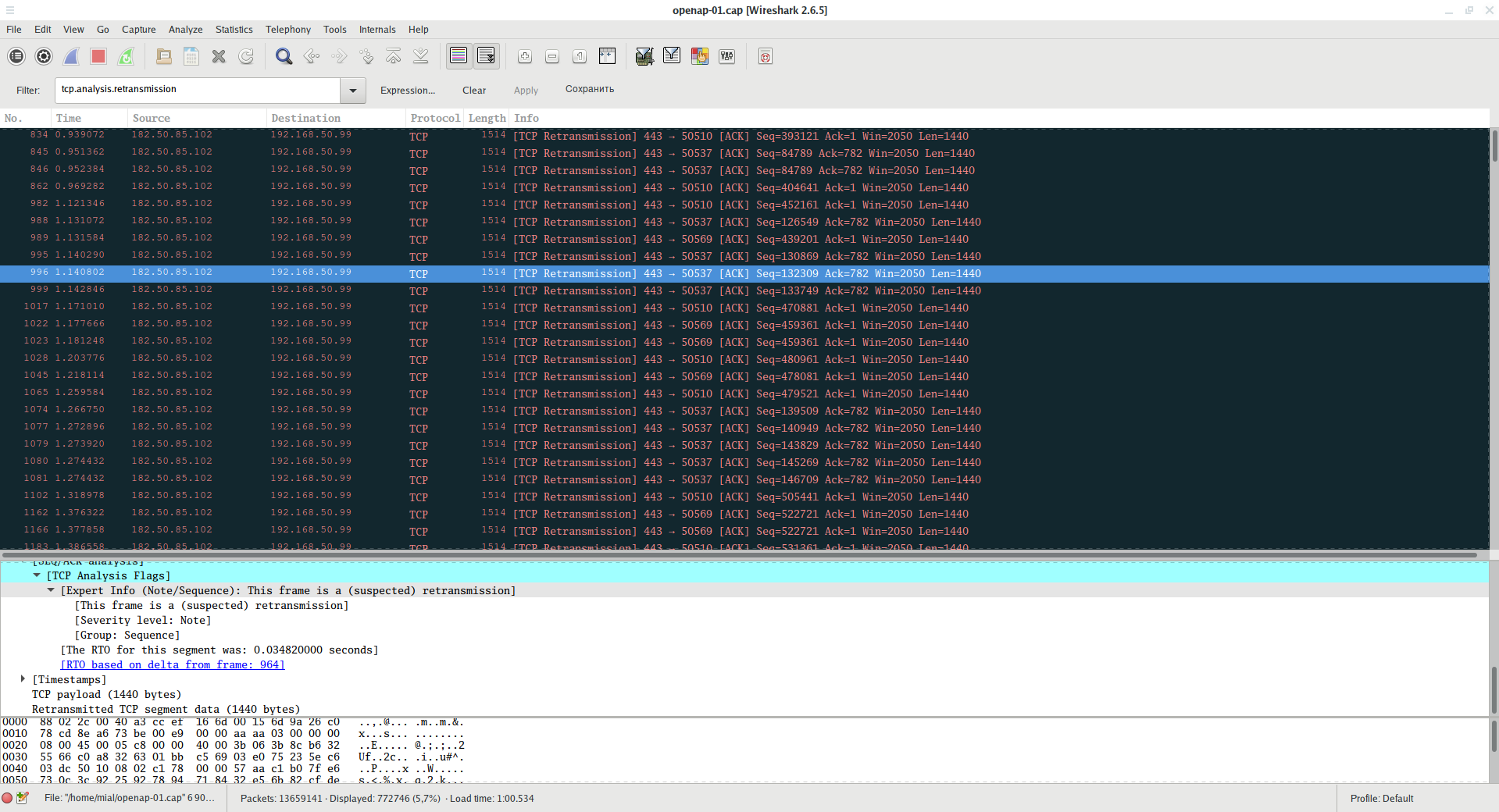The image size is (1499, 812).
Task: Toggle auto scroll in live capture
Action: tap(486, 56)
